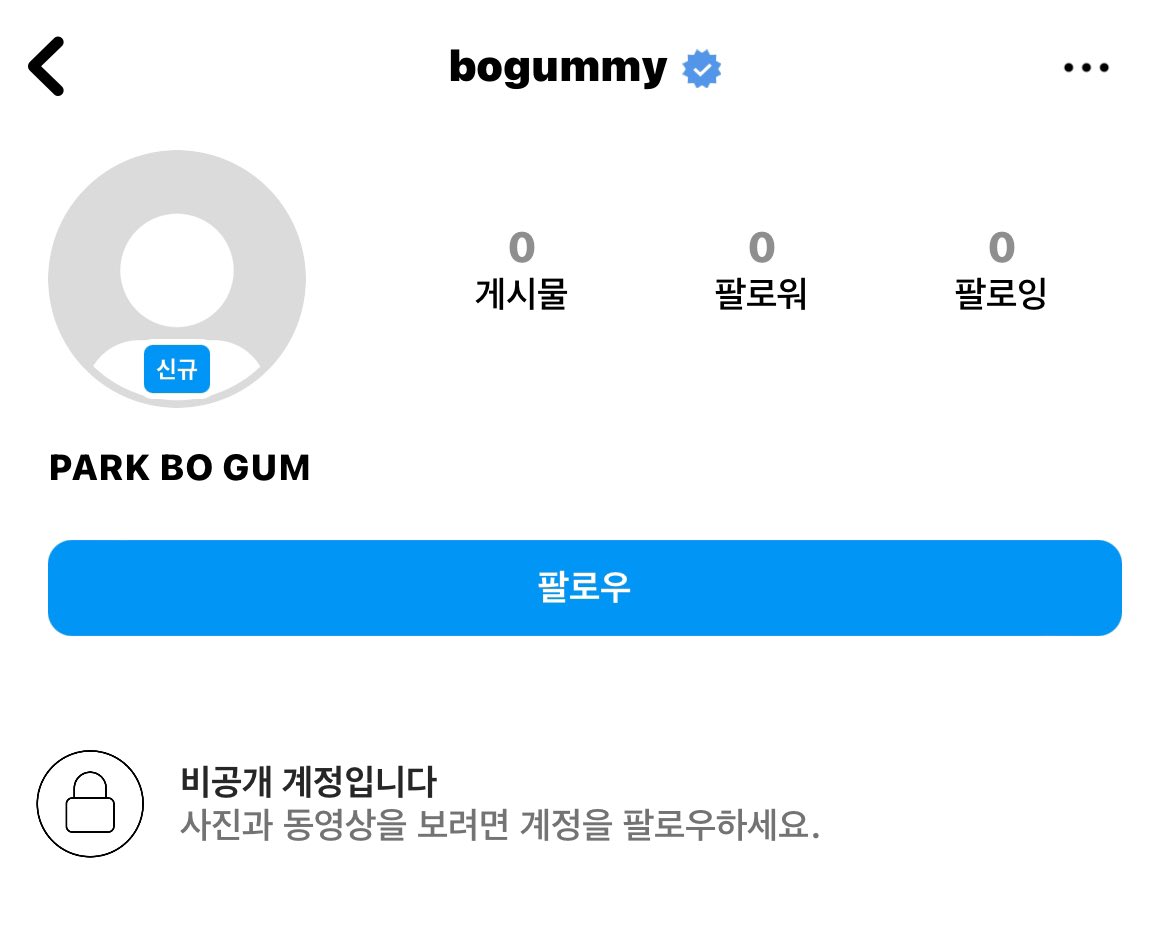Tap the blue 신규 badge on avatar
Screen dimensions: 1170x952
177,369
